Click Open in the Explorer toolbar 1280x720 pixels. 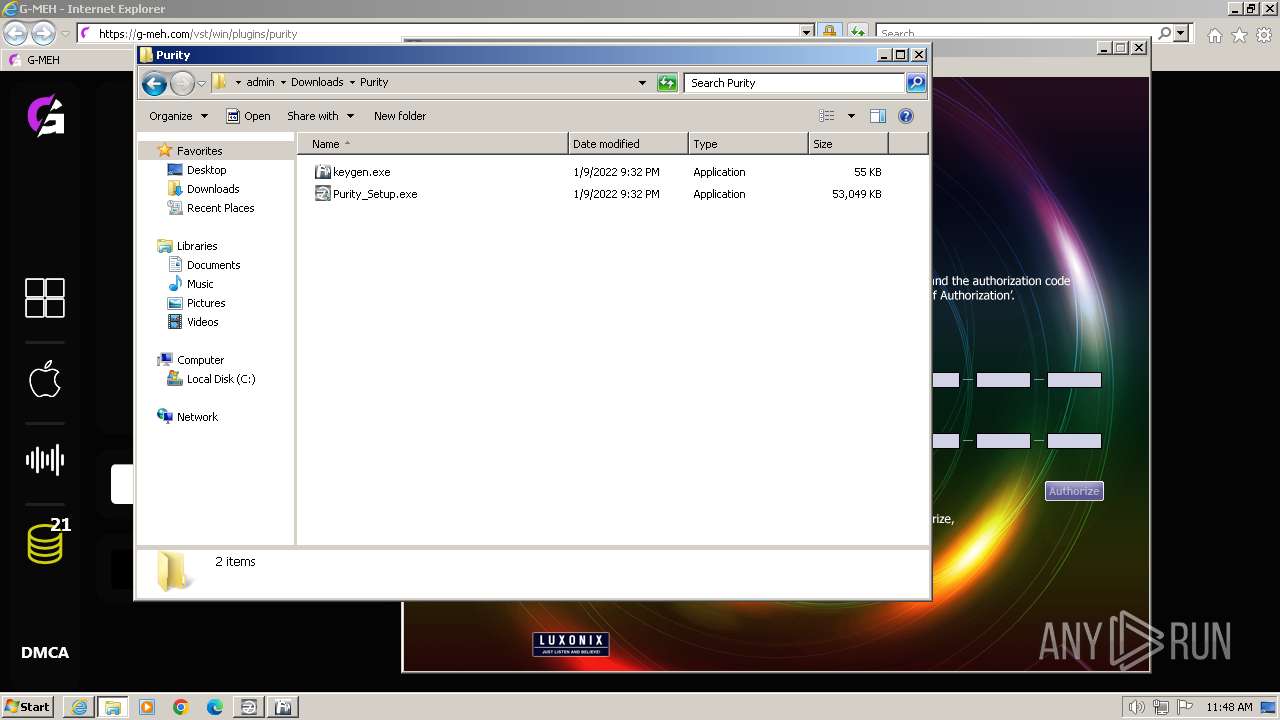(x=248, y=116)
